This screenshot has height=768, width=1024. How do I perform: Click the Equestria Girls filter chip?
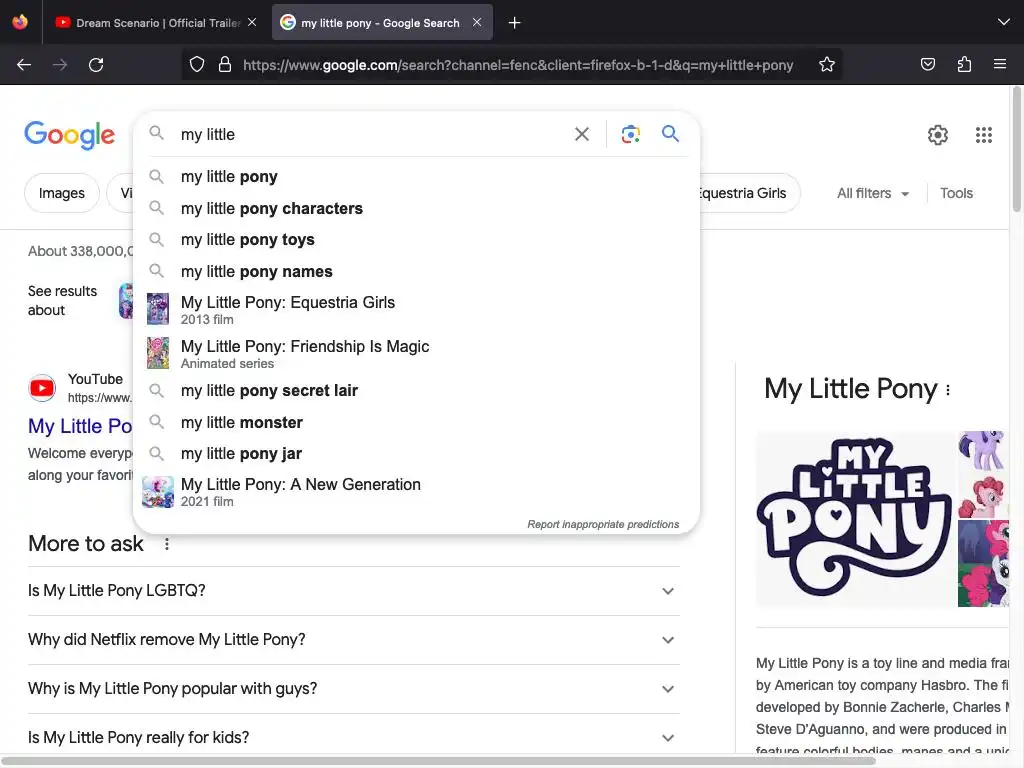coord(749,193)
